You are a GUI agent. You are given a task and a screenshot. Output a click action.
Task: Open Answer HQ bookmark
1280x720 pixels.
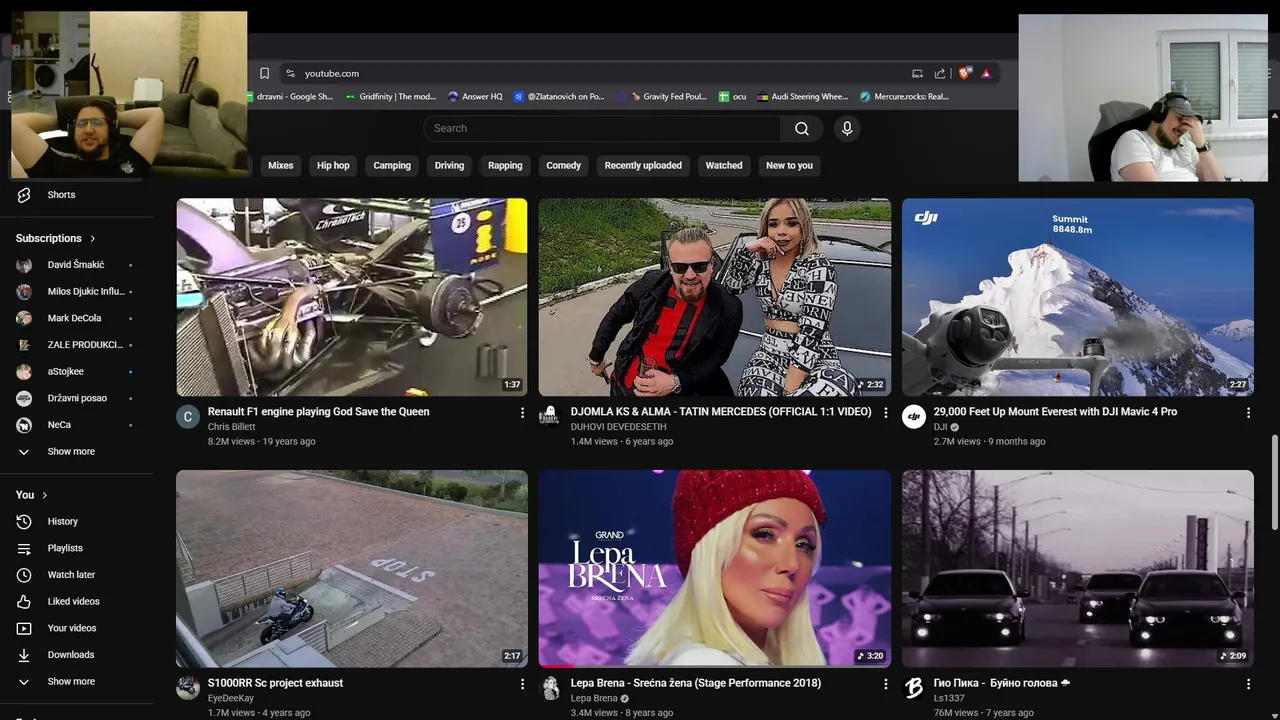coord(475,97)
